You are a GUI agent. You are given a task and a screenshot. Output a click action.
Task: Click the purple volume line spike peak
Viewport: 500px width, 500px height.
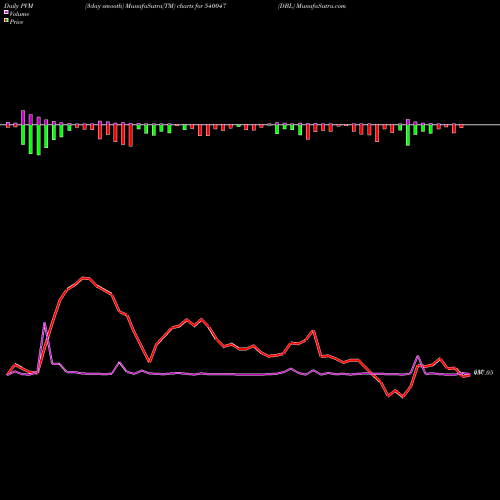[45, 323]
